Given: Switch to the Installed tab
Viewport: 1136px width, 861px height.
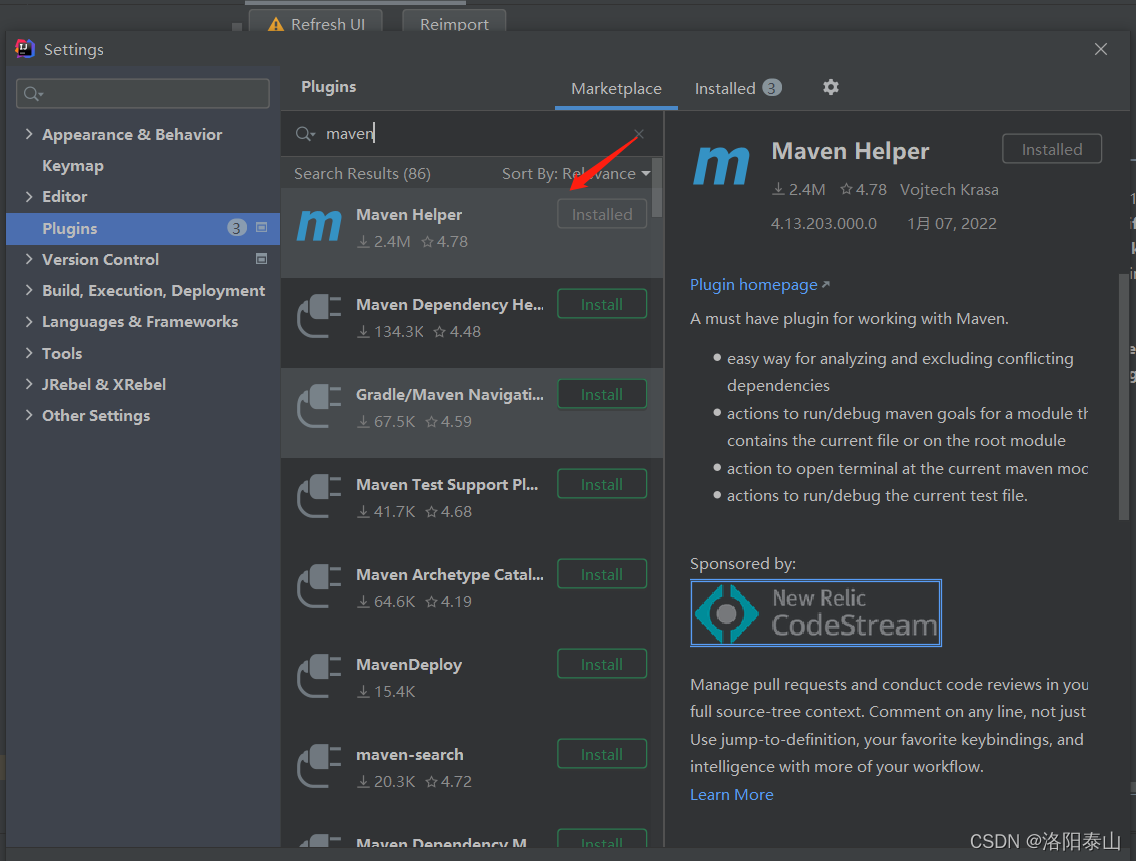Looking at the screenshot, I should tap(738, 88).
